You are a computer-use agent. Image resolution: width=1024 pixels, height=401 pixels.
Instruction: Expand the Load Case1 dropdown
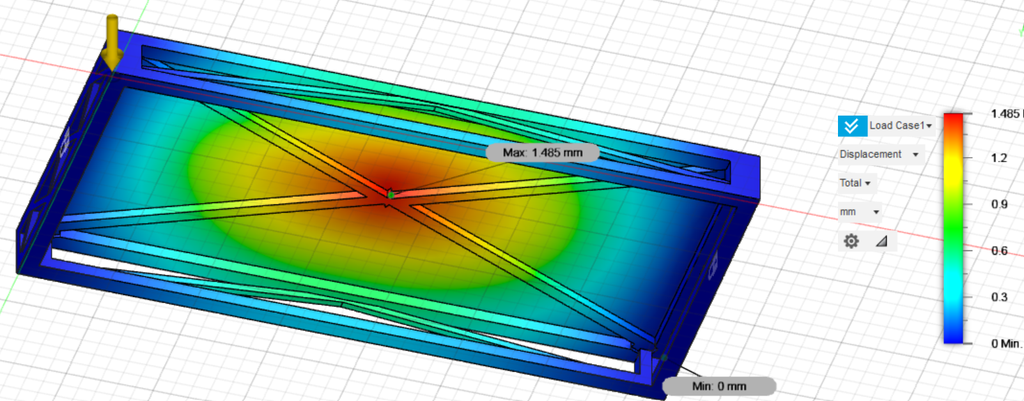[x=901, y=125]
